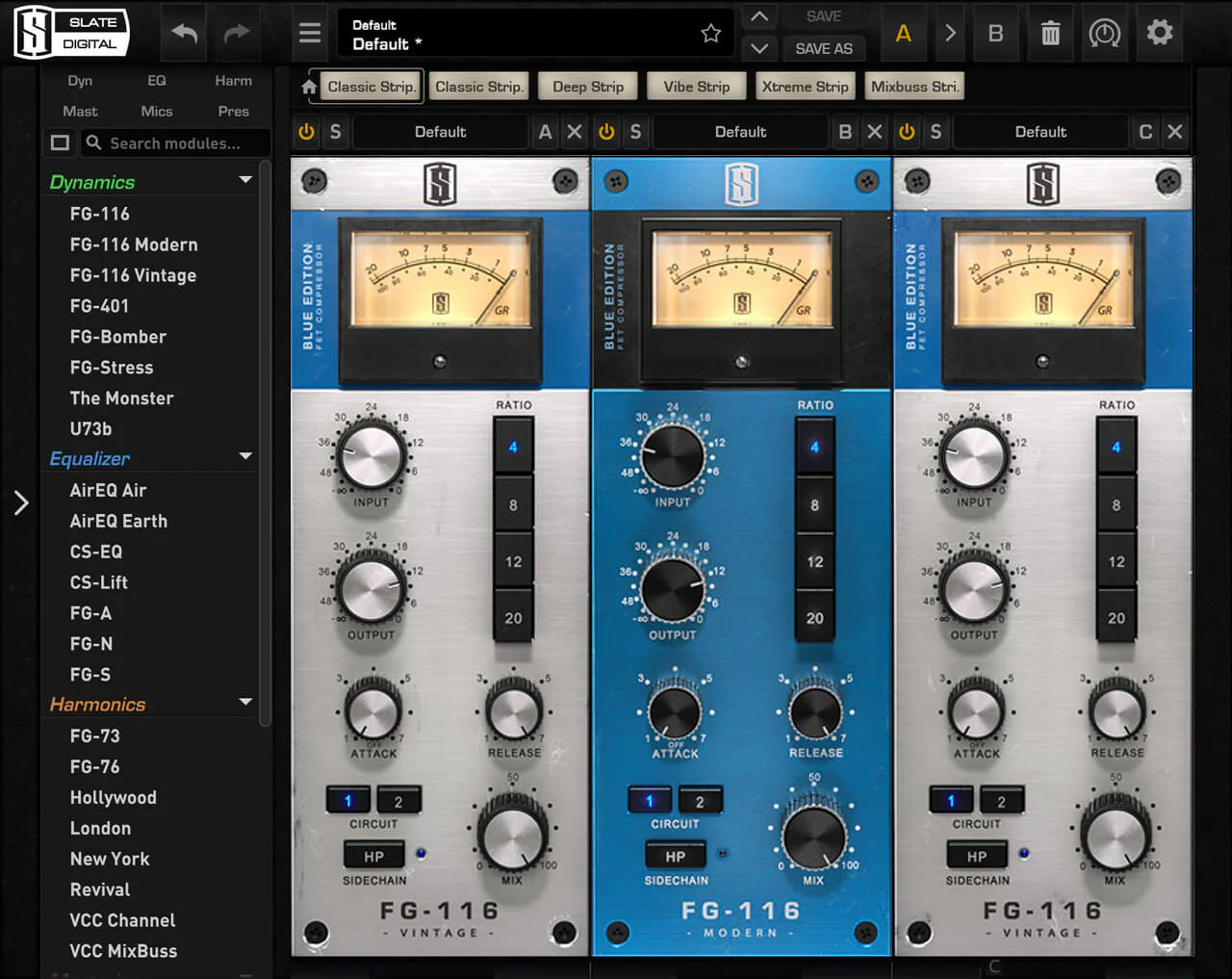The image size is (1232, 979).
Task: Open the hamburger preset menu
Action: [310, 34]
